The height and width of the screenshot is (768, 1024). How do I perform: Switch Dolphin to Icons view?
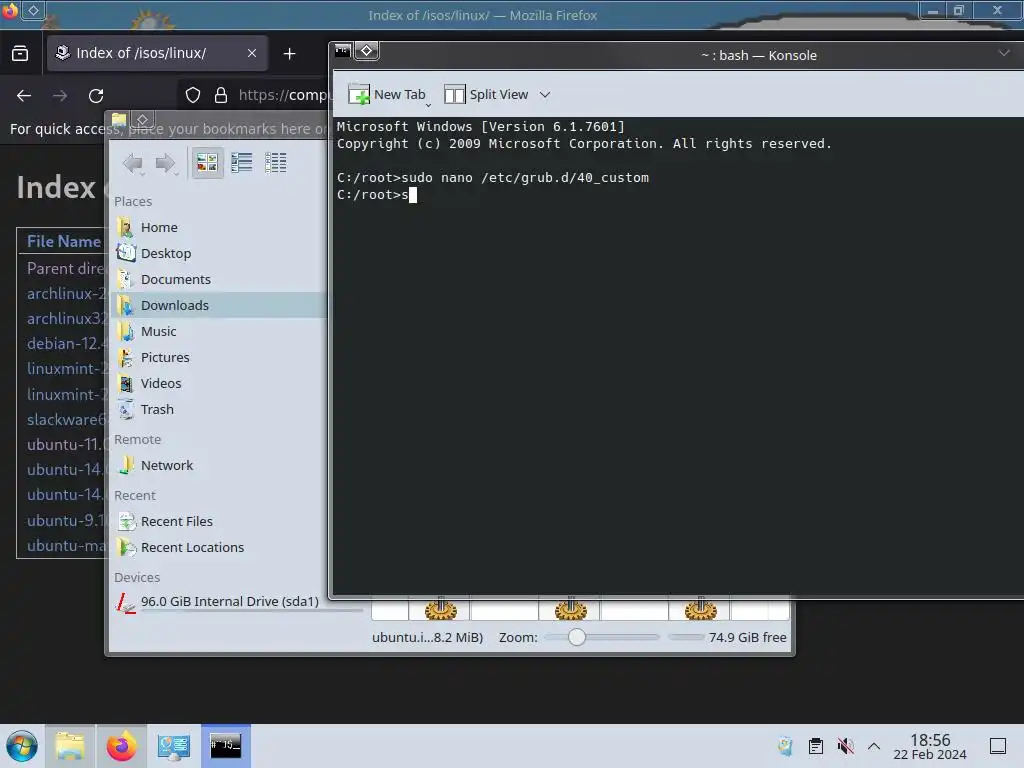click(x=207, y=163)
